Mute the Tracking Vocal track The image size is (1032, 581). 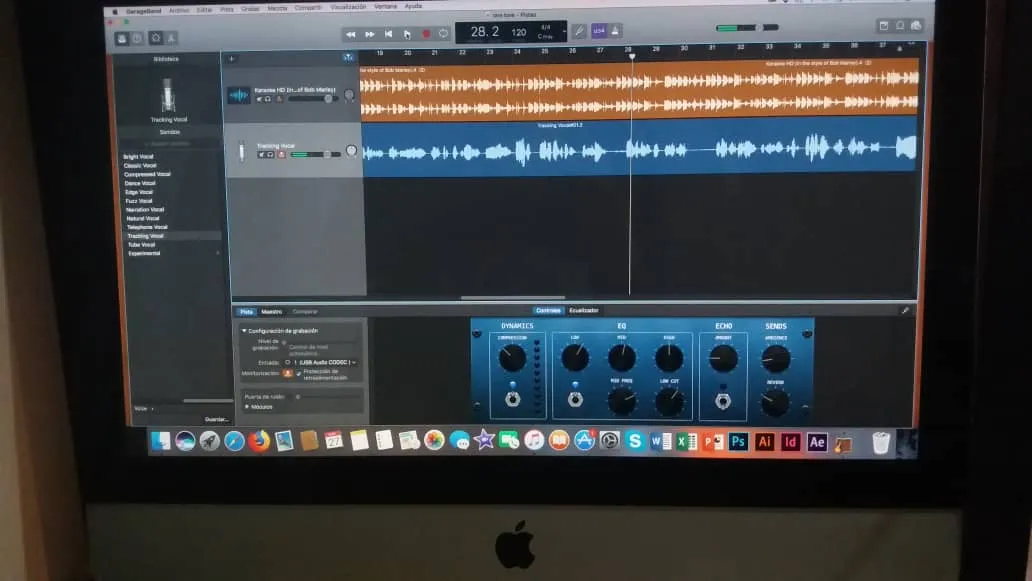pos(261,155)
